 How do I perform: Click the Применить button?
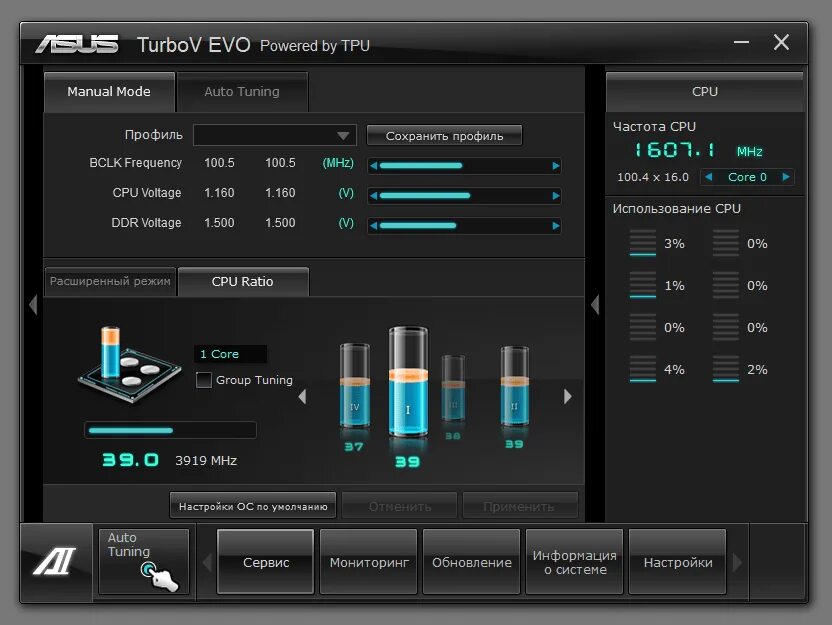(519, 507)
